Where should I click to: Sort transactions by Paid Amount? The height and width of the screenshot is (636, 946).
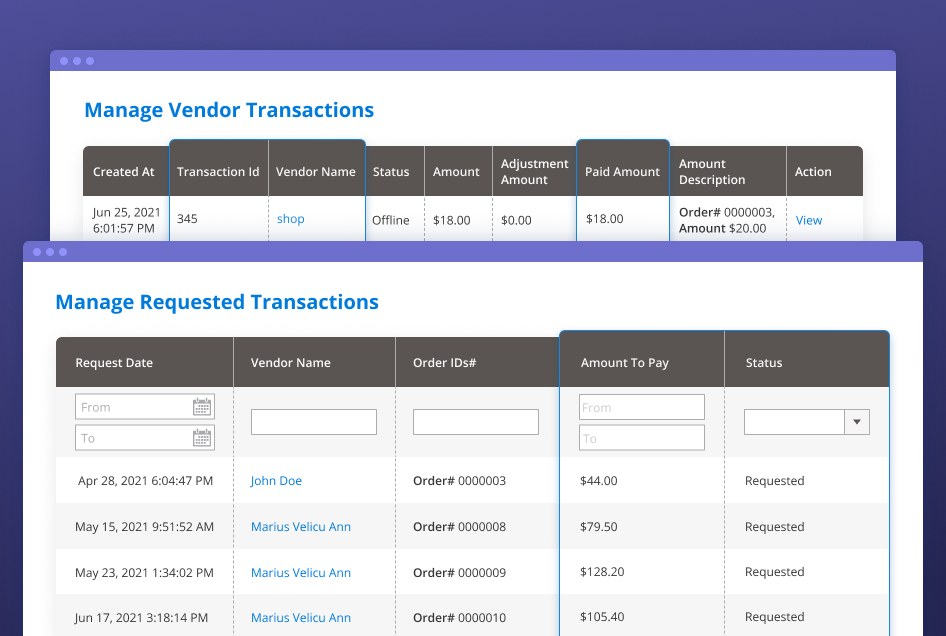tap(622, 171)
